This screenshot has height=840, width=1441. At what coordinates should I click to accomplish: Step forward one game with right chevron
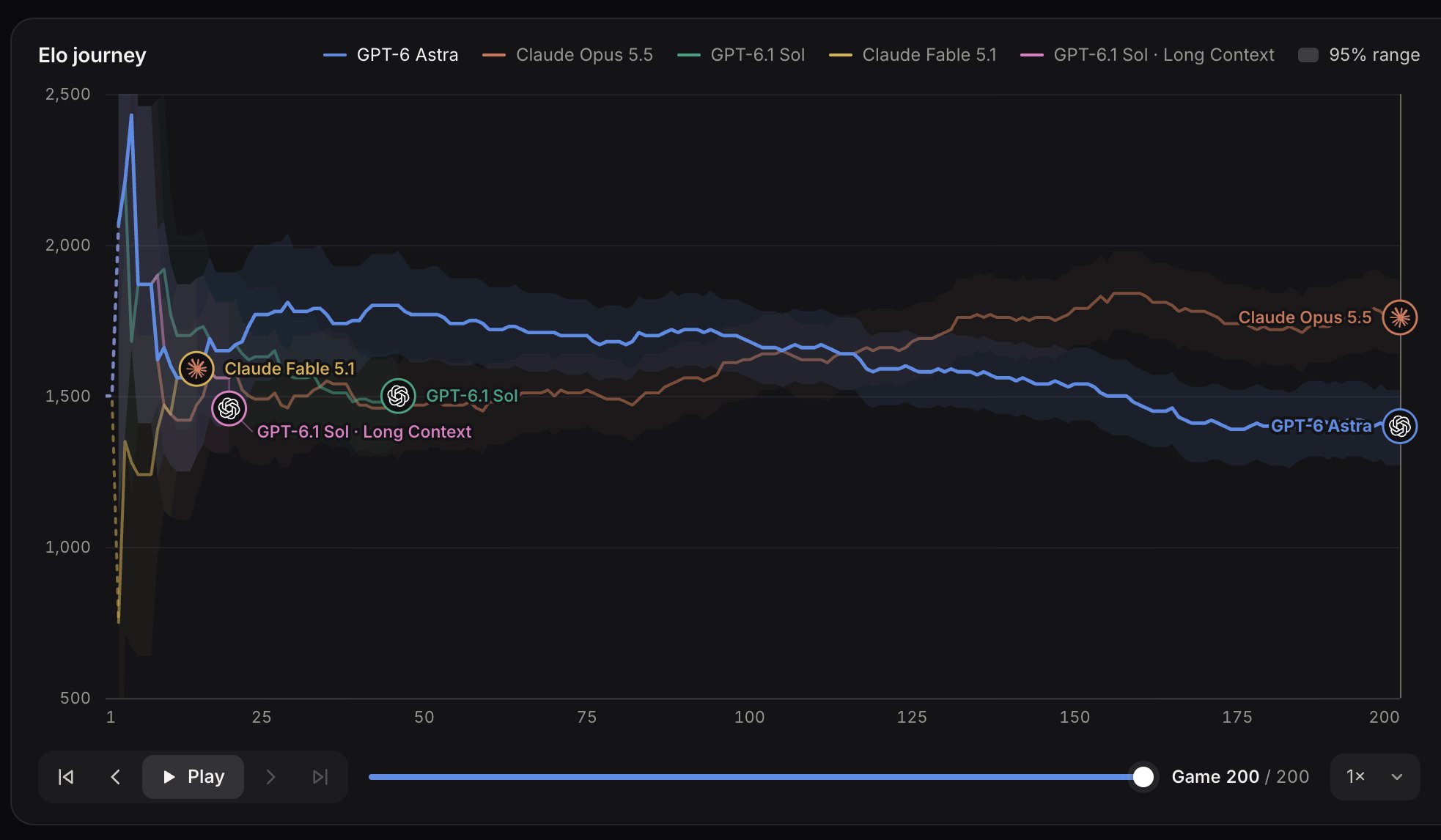coord(270,777)
